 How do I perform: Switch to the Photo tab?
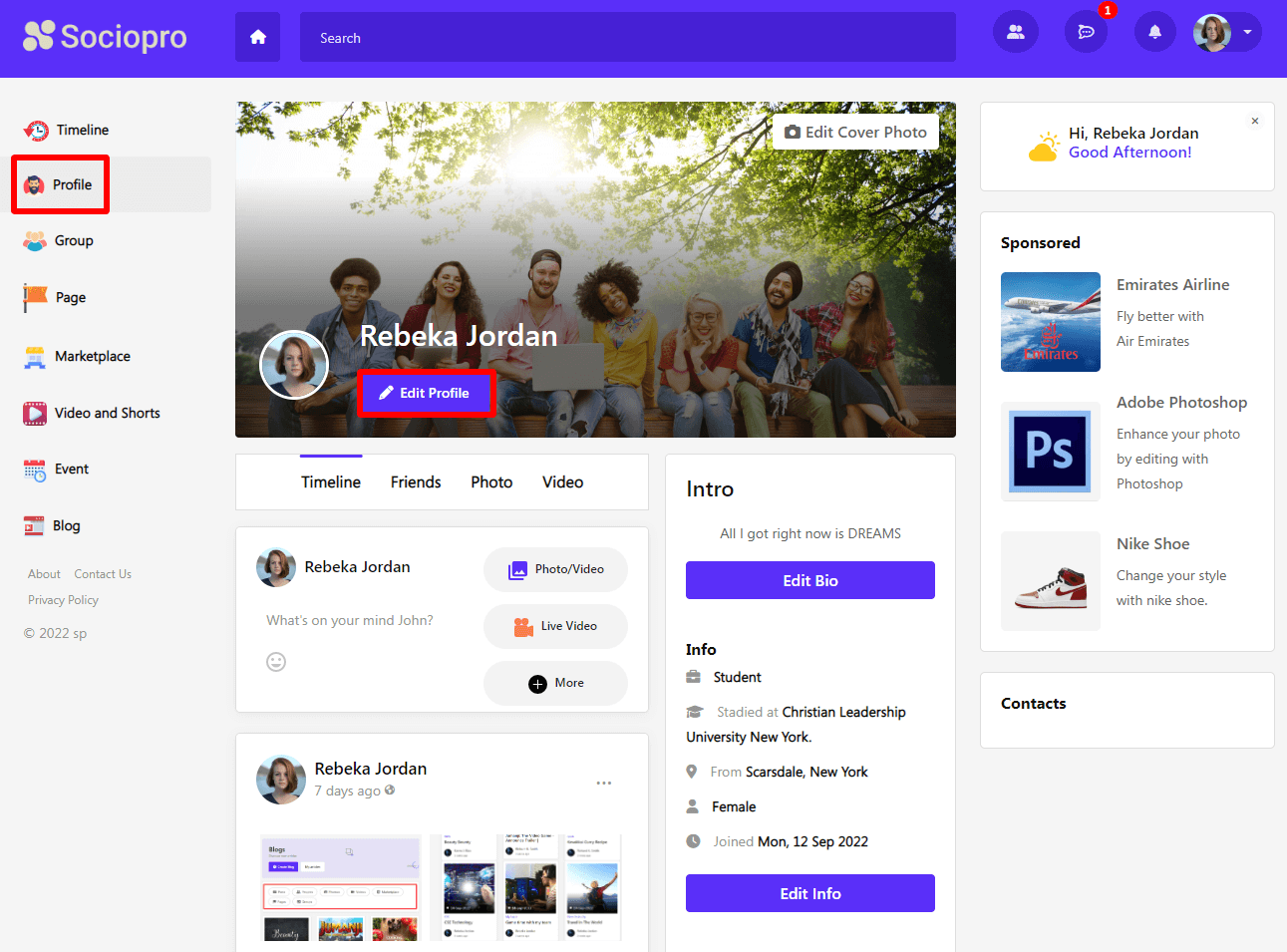(x=491, y=482)
